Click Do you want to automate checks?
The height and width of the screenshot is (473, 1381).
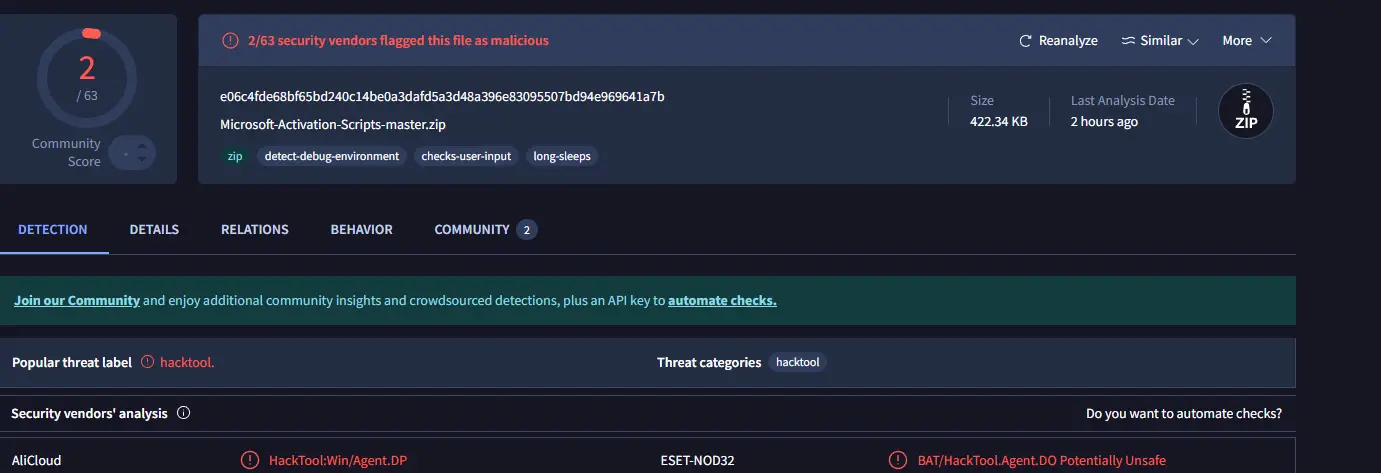click(x=1184, y=413)
